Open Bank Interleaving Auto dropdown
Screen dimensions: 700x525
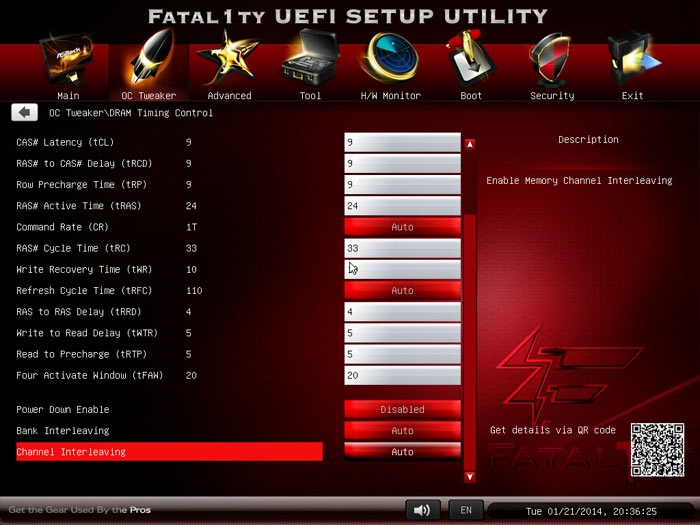coord(402,431)
